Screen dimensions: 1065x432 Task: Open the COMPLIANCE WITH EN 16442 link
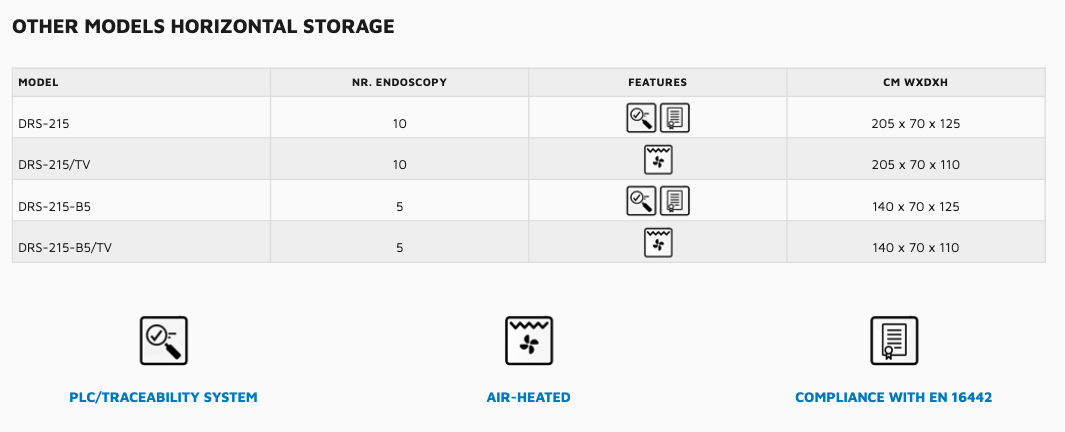click(893, 397)
